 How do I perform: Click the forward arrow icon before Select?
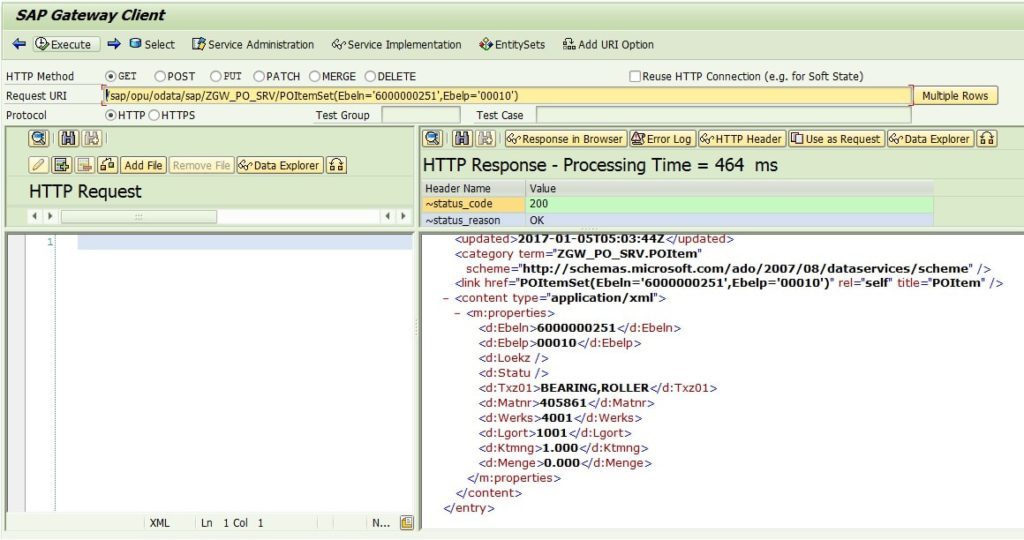[114, 44]
